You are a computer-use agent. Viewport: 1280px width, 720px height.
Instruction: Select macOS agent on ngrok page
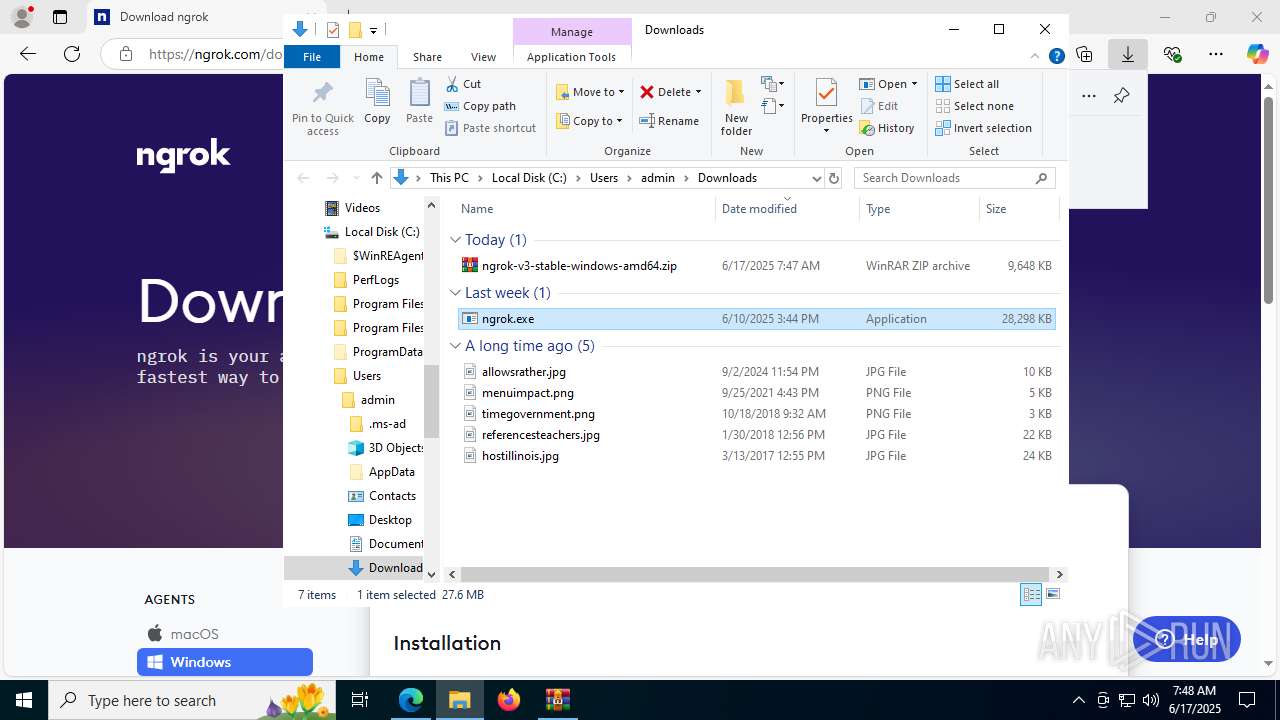pyautogui.click(x=182, y=634)
